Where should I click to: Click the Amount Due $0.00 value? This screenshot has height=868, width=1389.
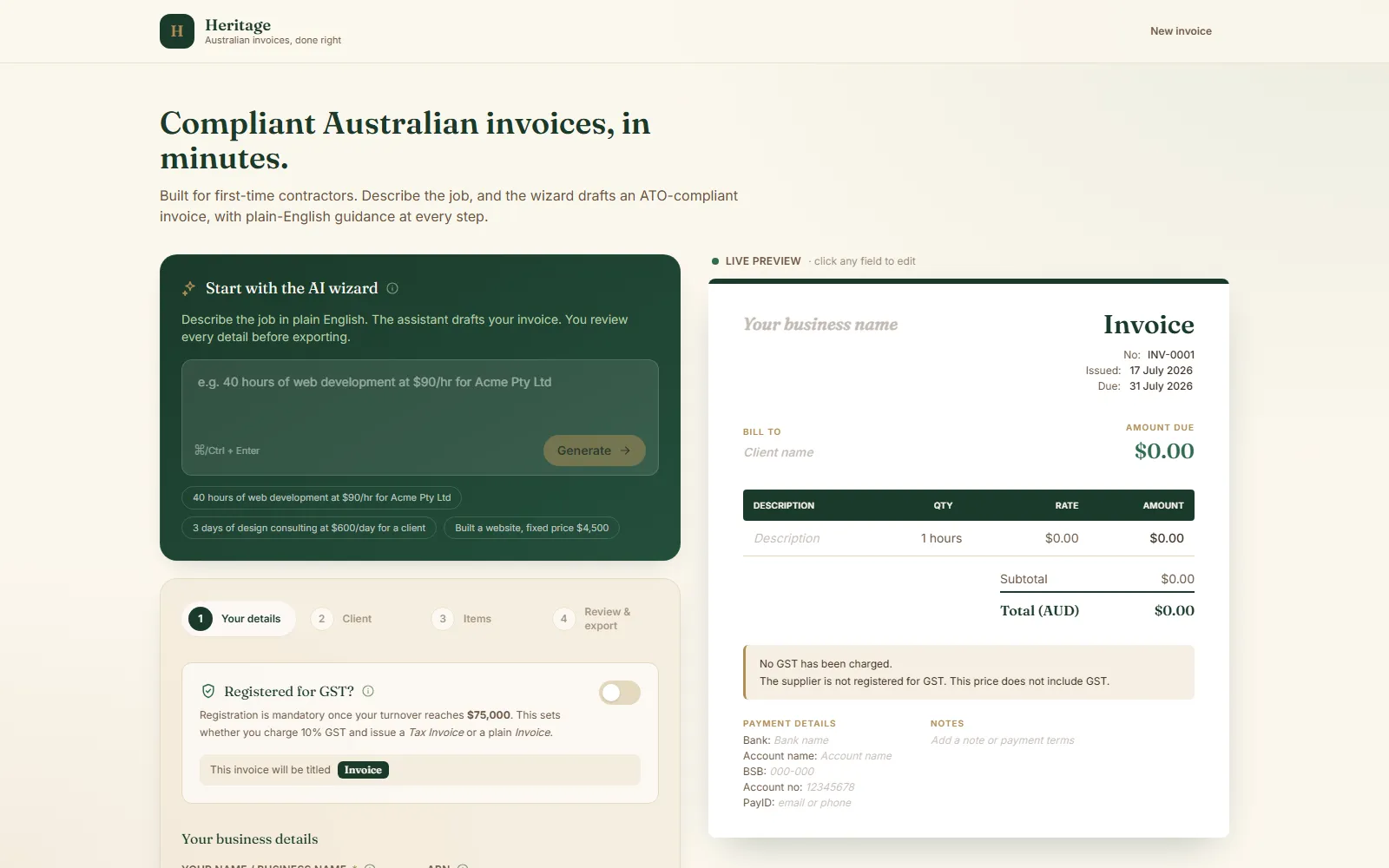(1164, 451)
